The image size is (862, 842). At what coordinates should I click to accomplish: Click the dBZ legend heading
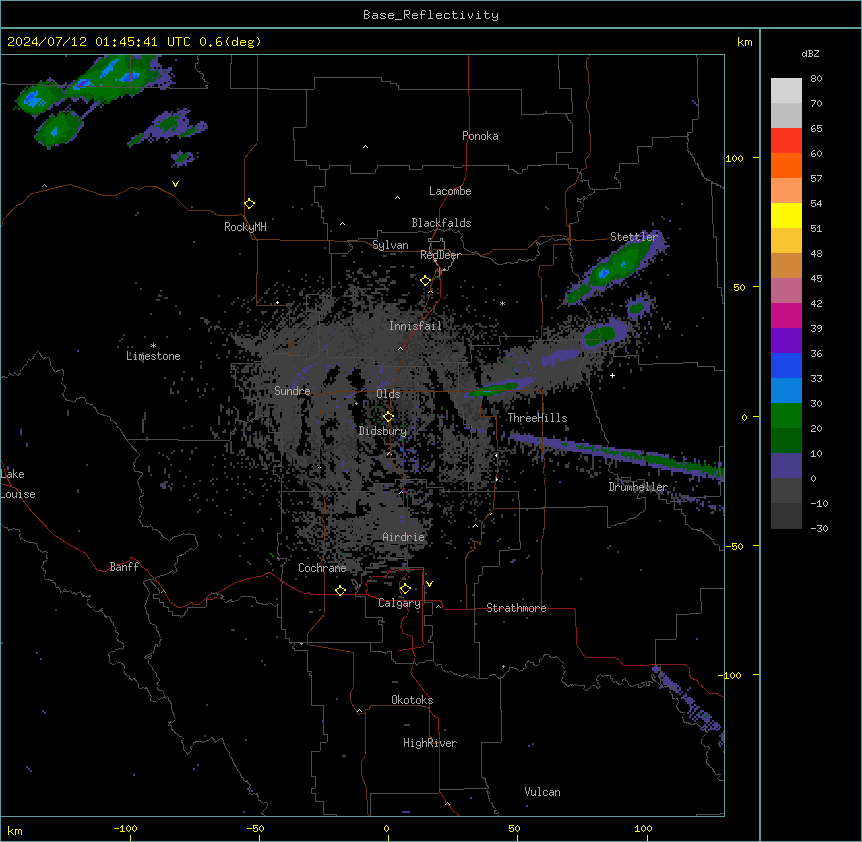point(810,53)
